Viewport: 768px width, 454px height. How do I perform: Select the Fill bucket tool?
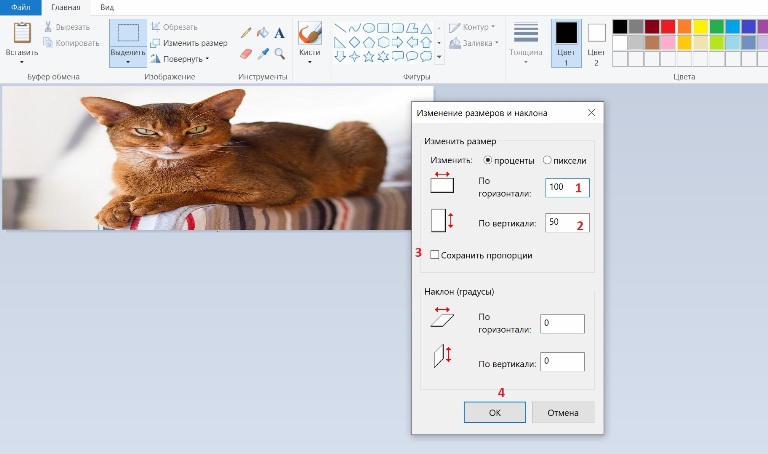[x=262, y=33]
